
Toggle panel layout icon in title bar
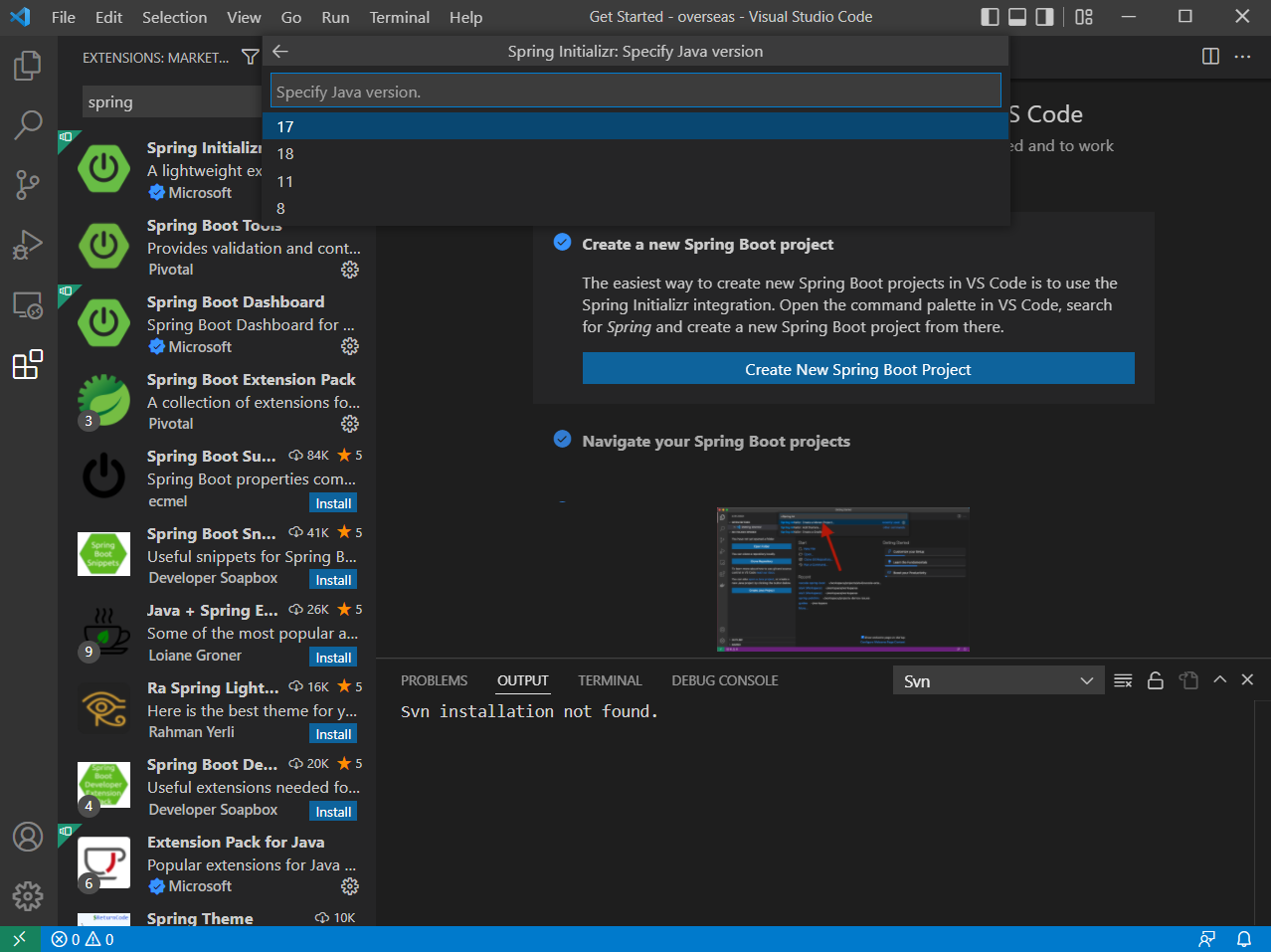pos(1017,17)
